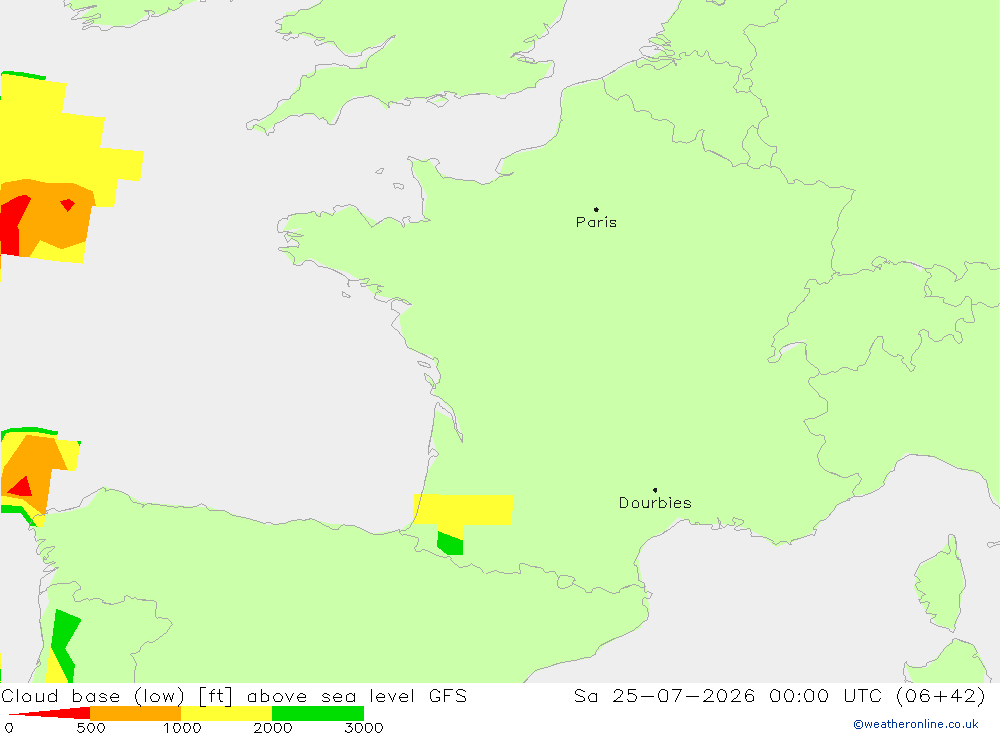The image size is (1000, 733).
Task: Click the 'Cloud base (low) [ft]' title text
Action: click(x=117, y=695)
